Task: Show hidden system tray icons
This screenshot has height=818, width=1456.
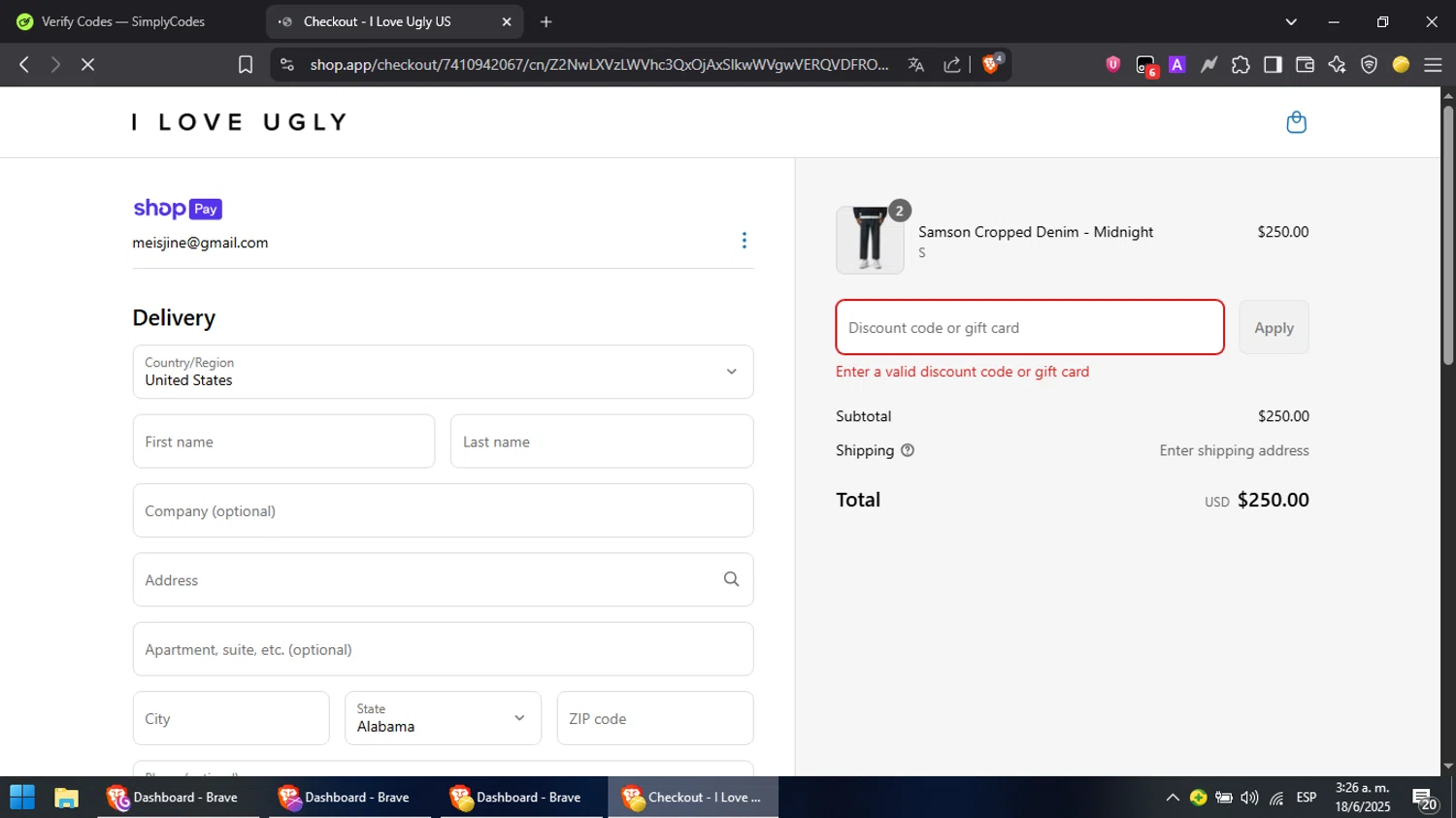Action: [1172, 798]
